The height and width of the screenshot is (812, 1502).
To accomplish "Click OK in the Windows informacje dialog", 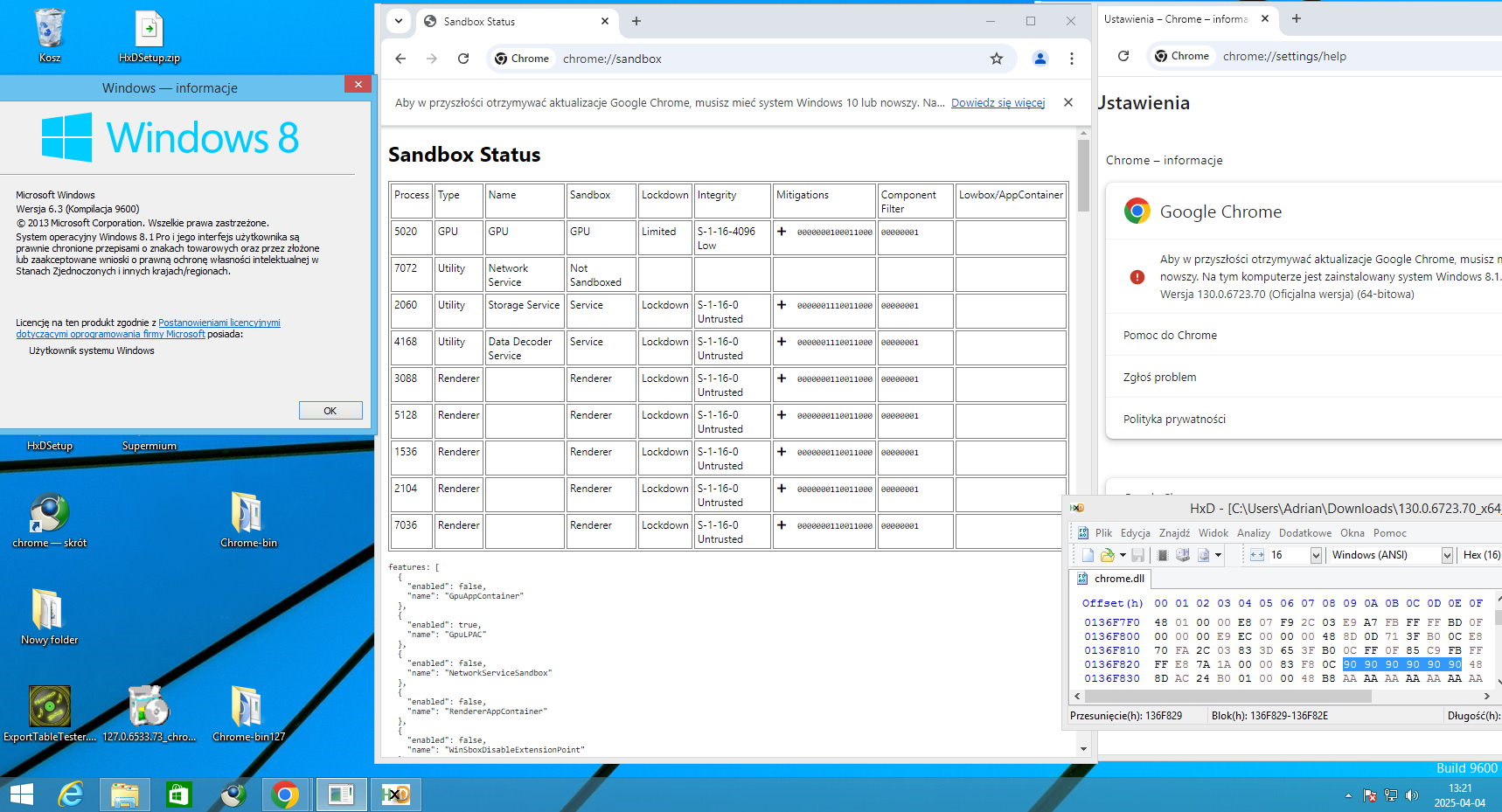I will click(330, 411).
